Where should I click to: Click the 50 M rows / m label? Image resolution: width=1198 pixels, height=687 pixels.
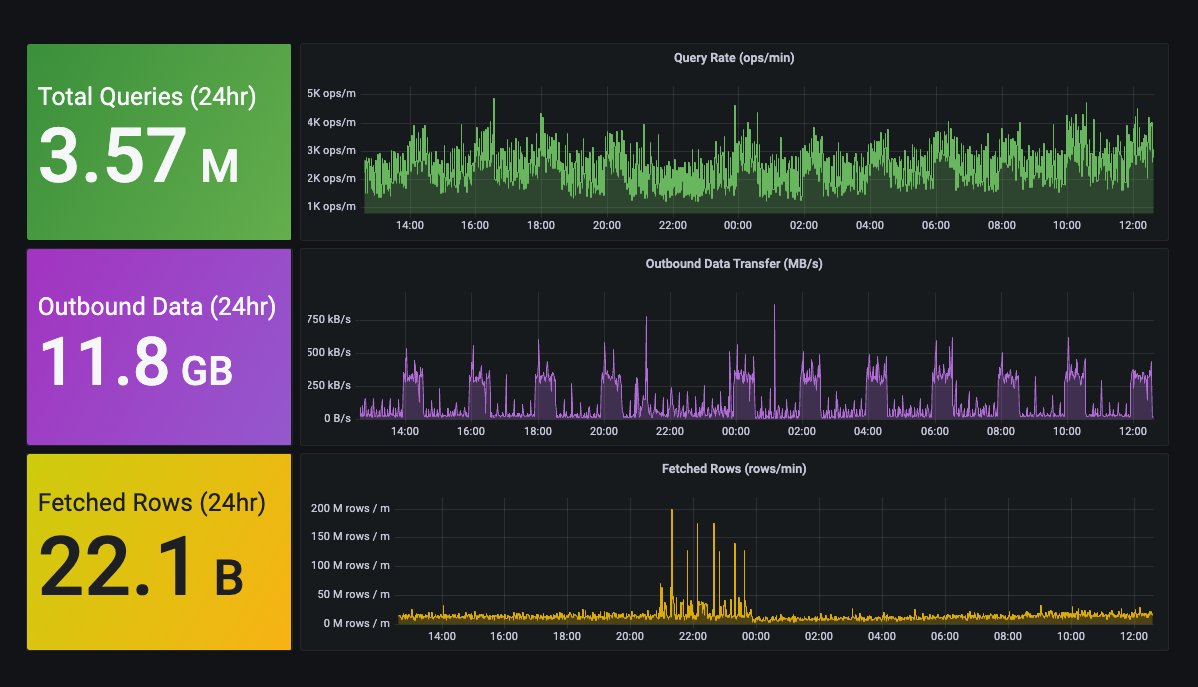353,595
